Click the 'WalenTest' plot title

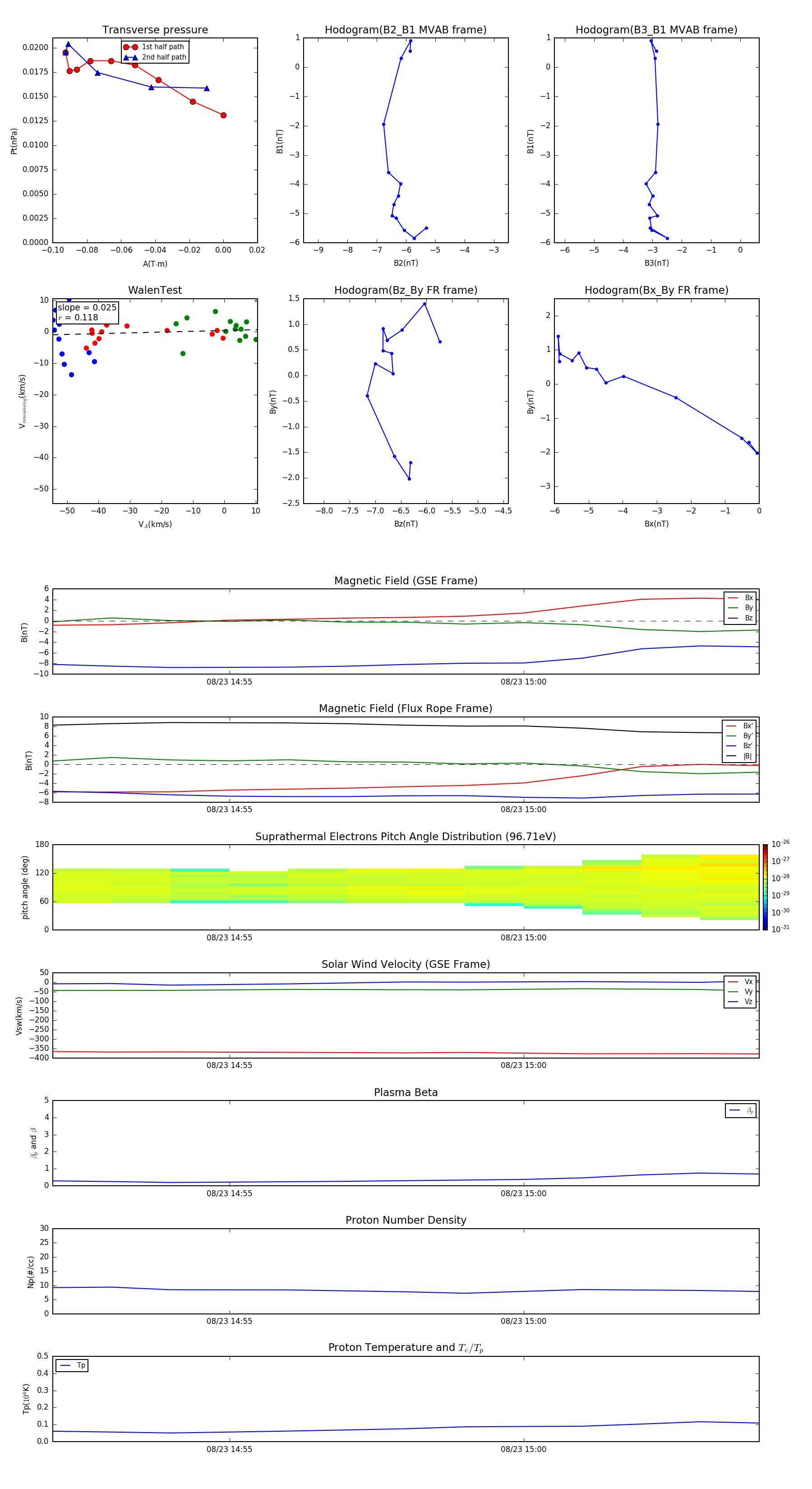155,290
